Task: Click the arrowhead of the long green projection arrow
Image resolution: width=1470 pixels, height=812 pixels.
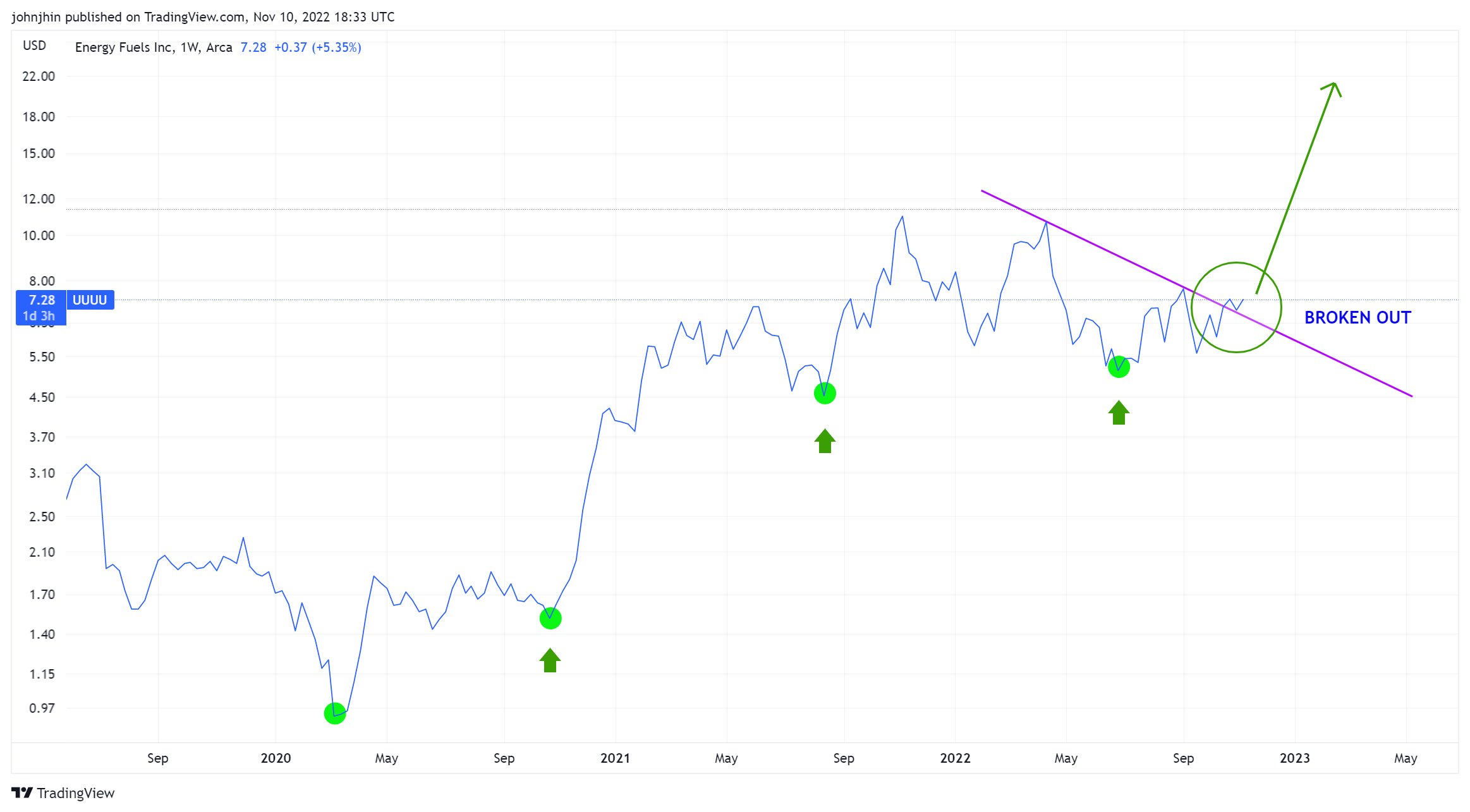Action: tap(1332, 86)
